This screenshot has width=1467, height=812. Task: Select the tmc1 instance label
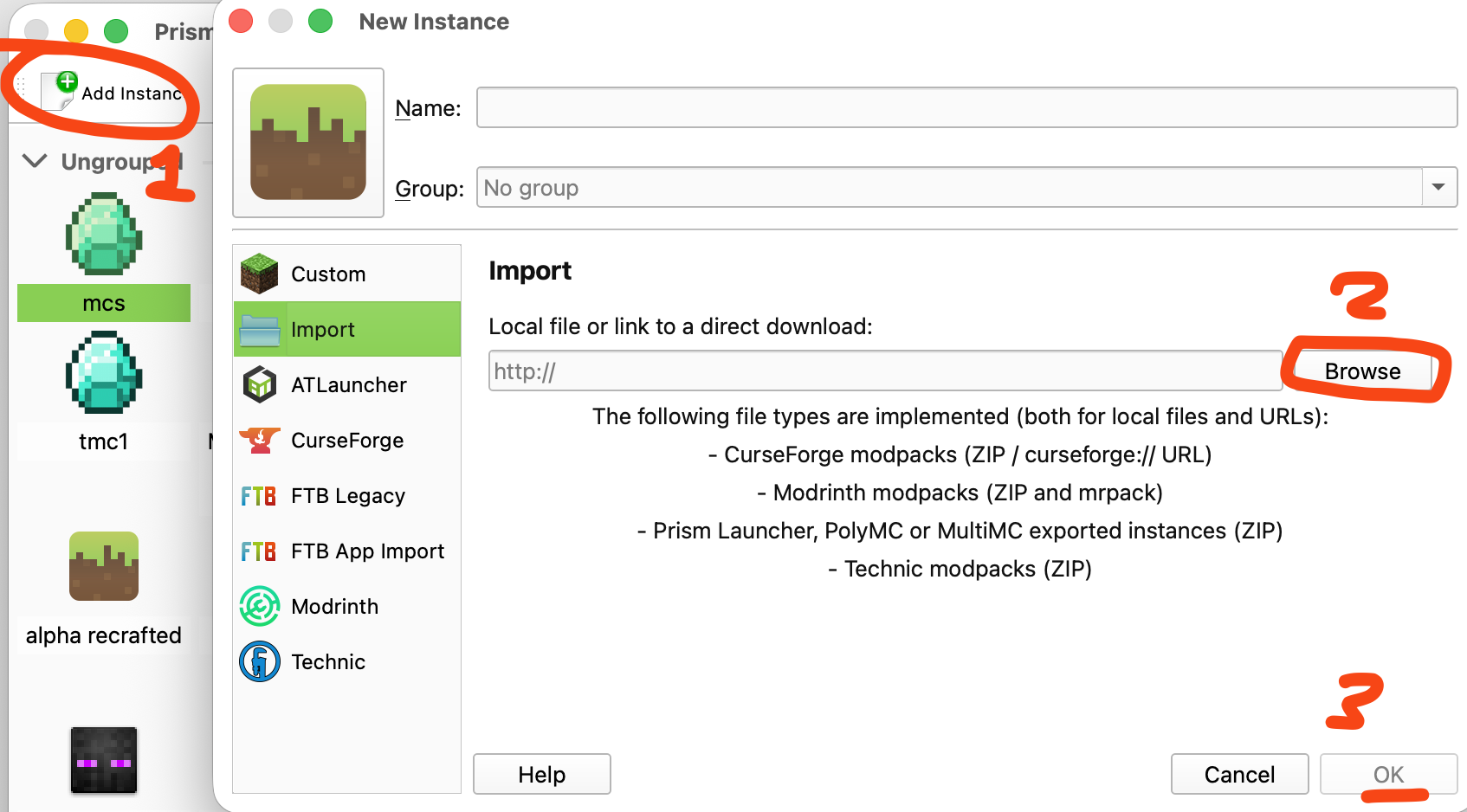click(x=104, y=441)
